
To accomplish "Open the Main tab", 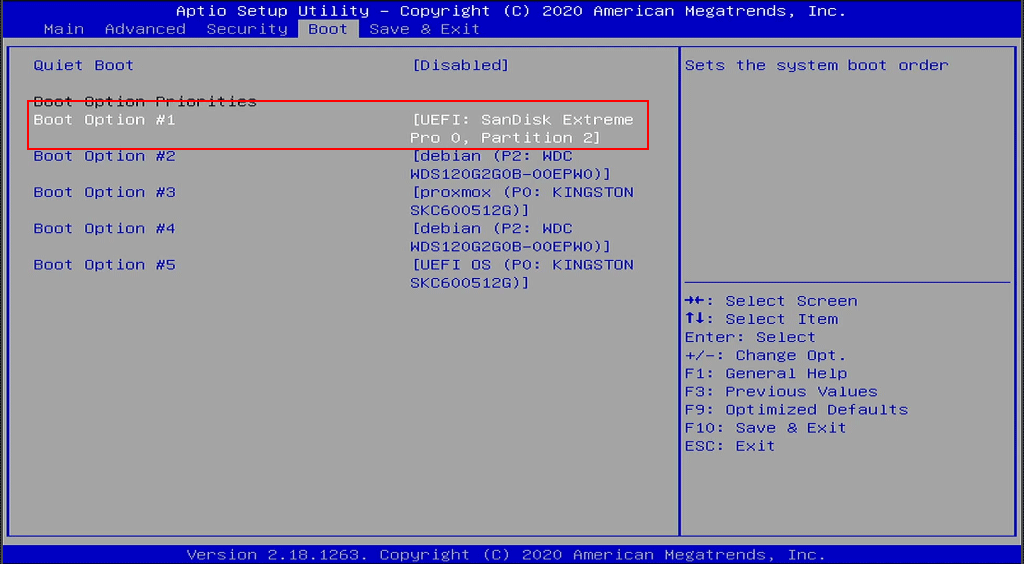I will point(64,29).
